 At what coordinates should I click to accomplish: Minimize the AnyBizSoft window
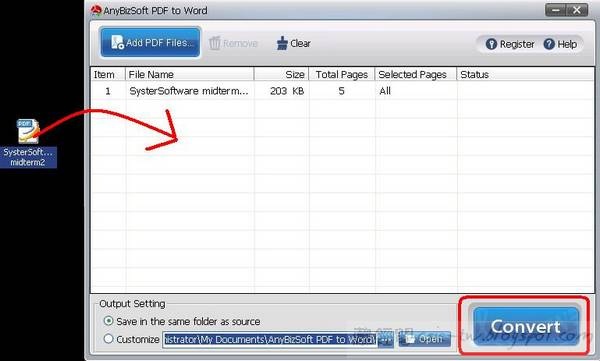coord(556,10)
